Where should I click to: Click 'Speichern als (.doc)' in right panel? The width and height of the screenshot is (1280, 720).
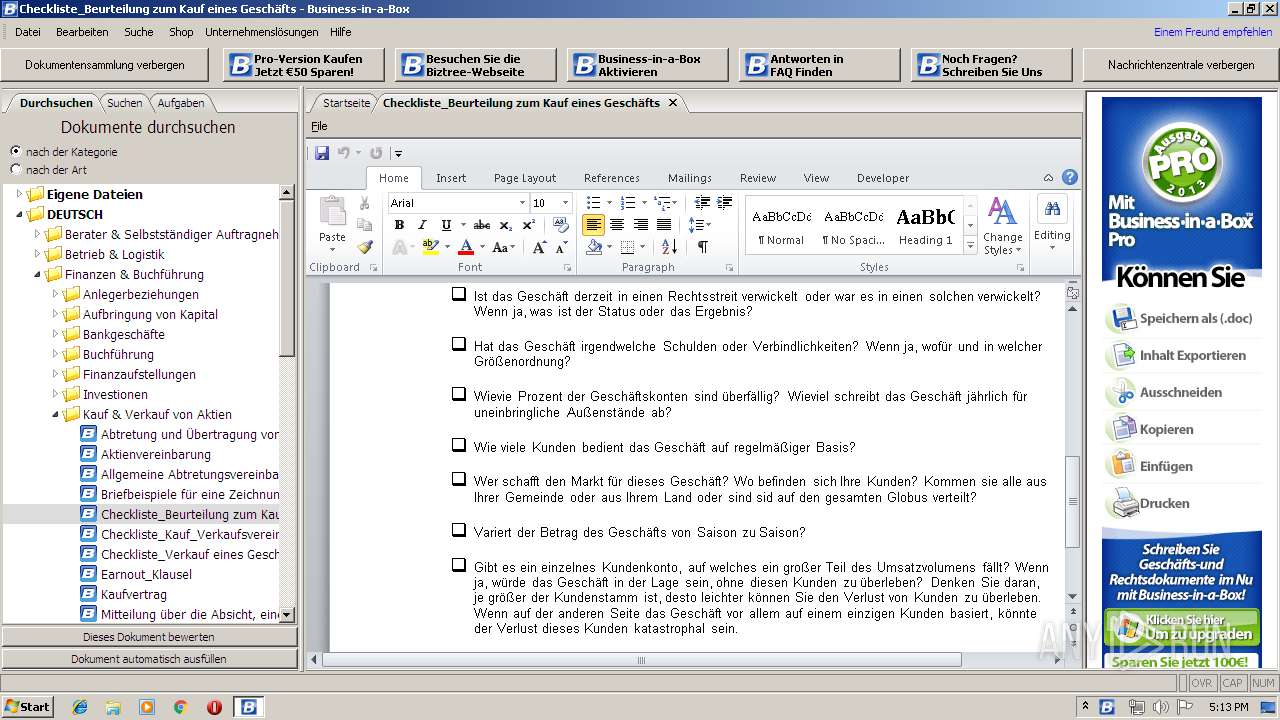[1182, 319]
